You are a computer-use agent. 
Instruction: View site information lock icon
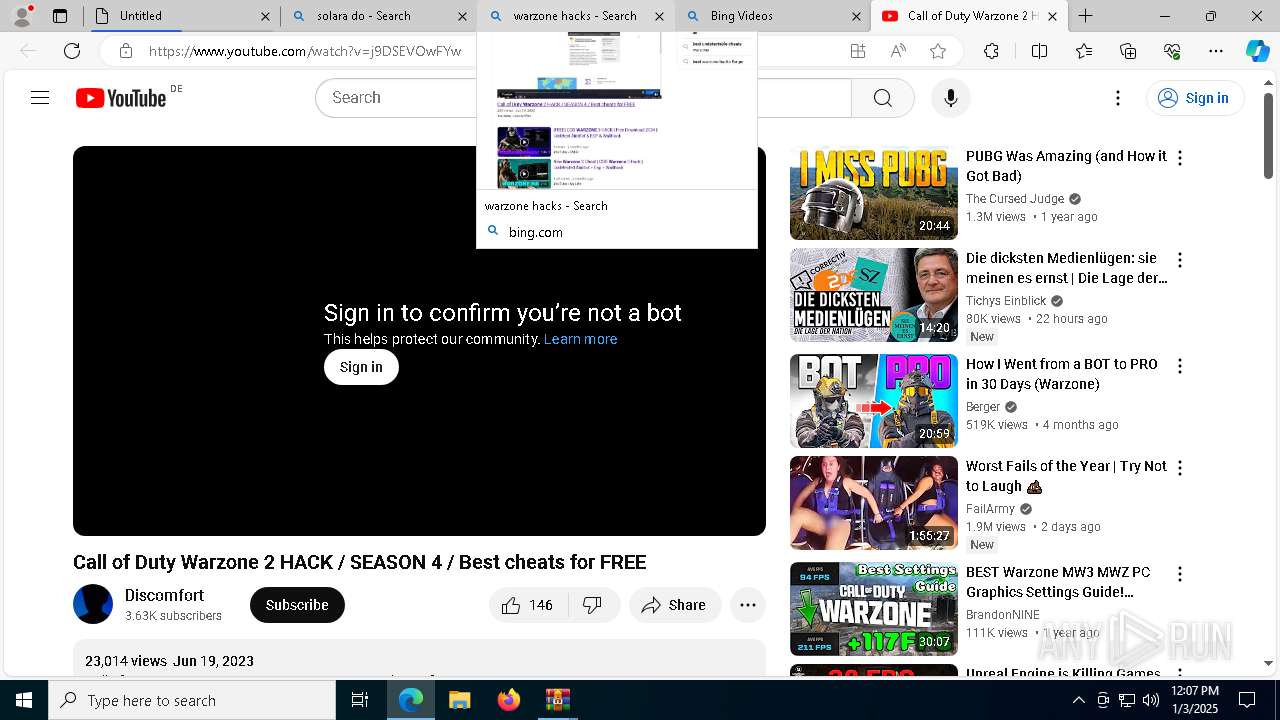[125, 51]
